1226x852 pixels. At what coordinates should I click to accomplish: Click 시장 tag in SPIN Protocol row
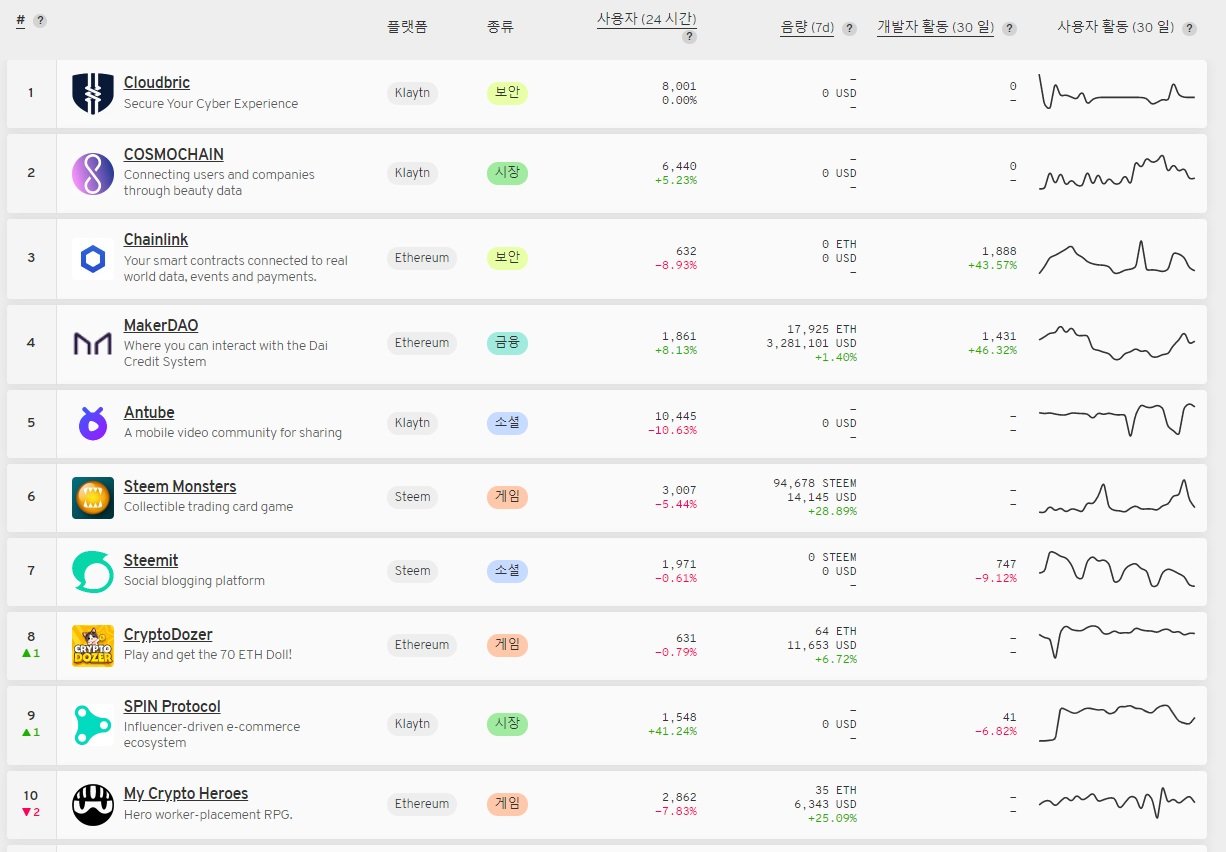point(507,724)
